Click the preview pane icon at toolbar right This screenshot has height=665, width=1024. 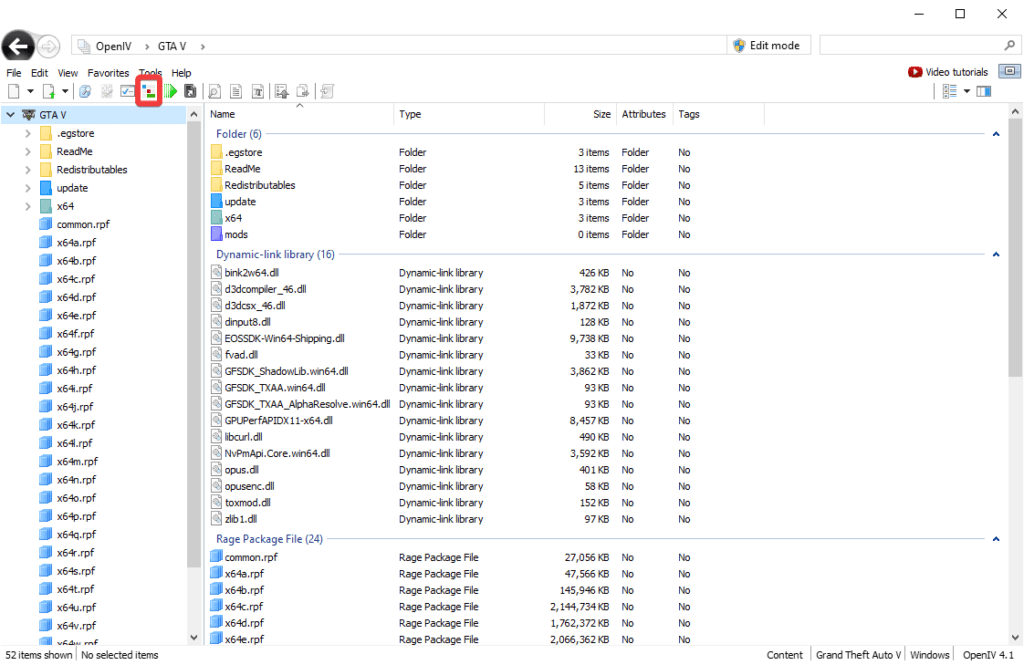pos(984,91)
